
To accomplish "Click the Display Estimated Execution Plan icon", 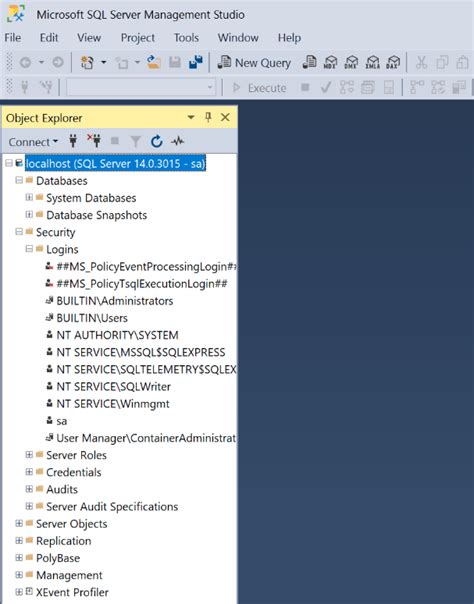I will (347, 87).
